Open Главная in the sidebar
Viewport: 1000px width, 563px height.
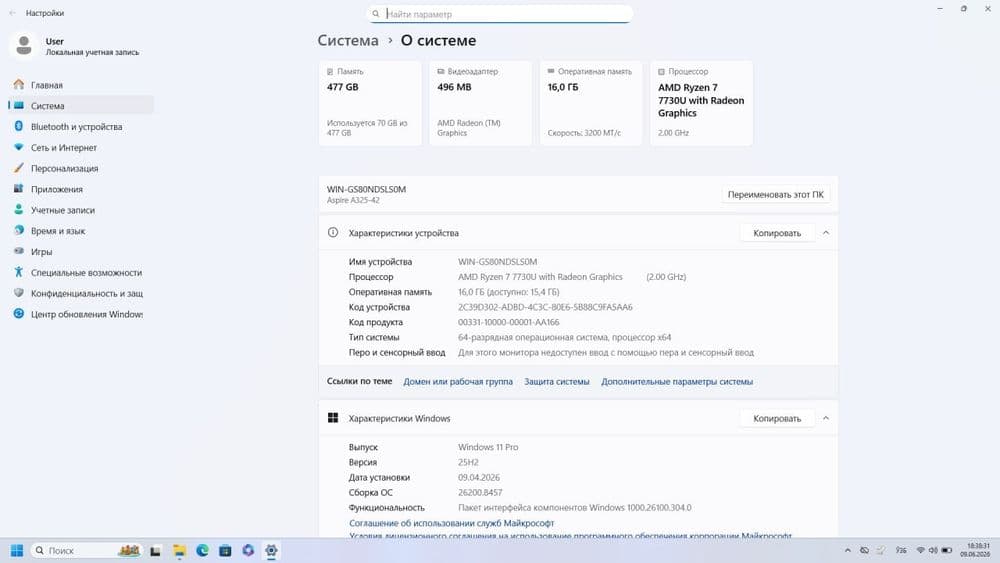(81, 85)
